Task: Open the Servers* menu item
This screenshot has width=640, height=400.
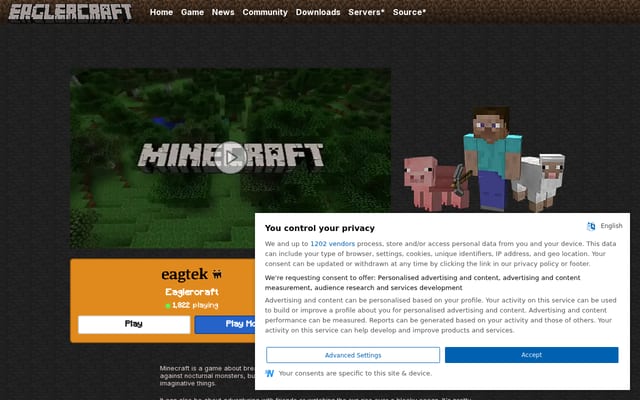Action: click(366, 12)
